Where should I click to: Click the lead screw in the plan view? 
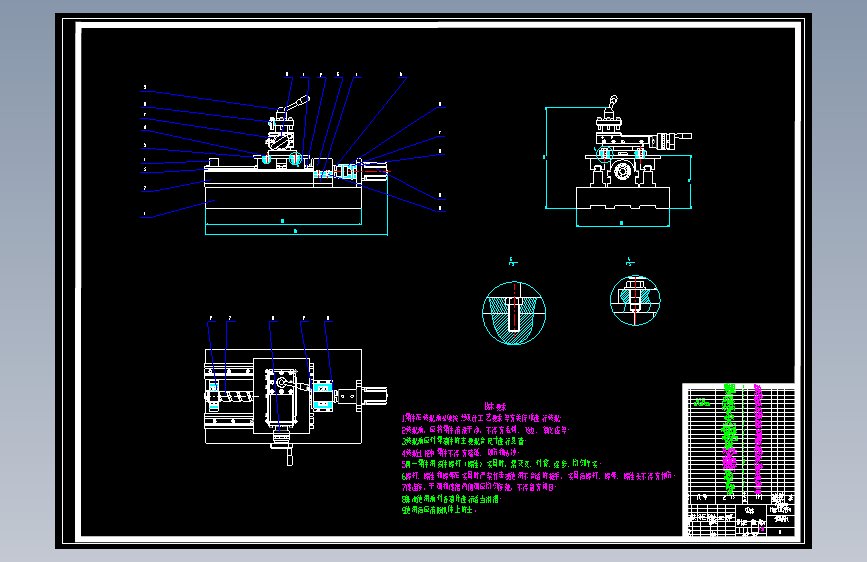[238, 397]
